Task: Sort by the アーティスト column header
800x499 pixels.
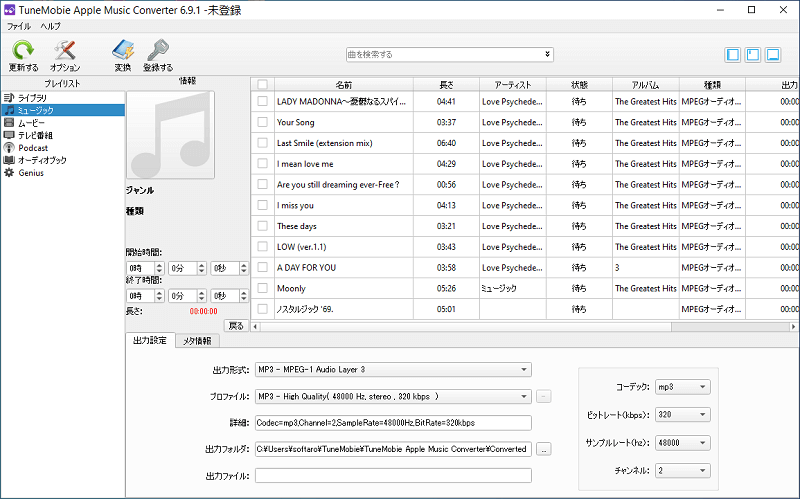Action: click(x=513, y=85)
